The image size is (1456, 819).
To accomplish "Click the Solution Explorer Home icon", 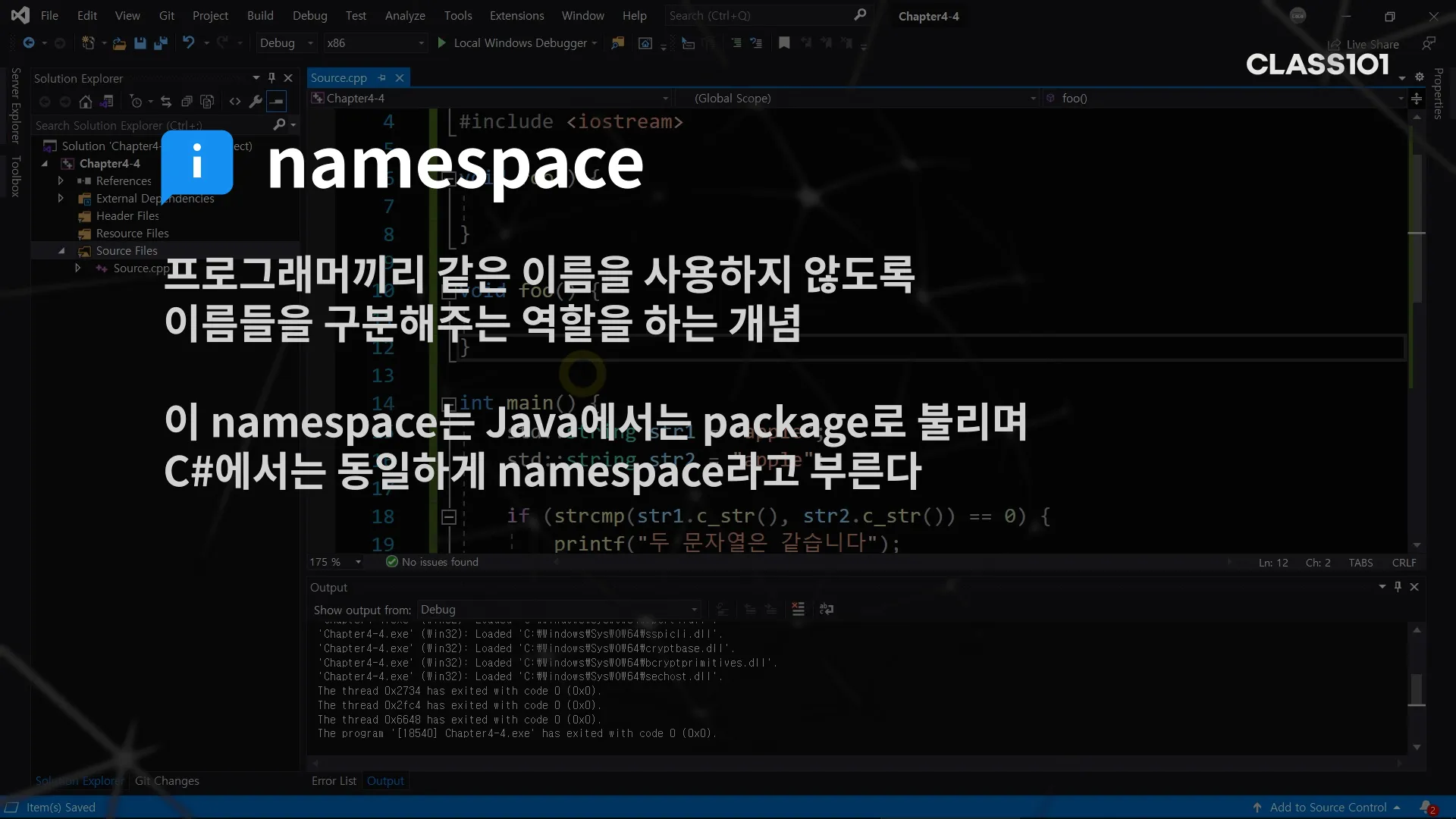I will coord(86,102).
